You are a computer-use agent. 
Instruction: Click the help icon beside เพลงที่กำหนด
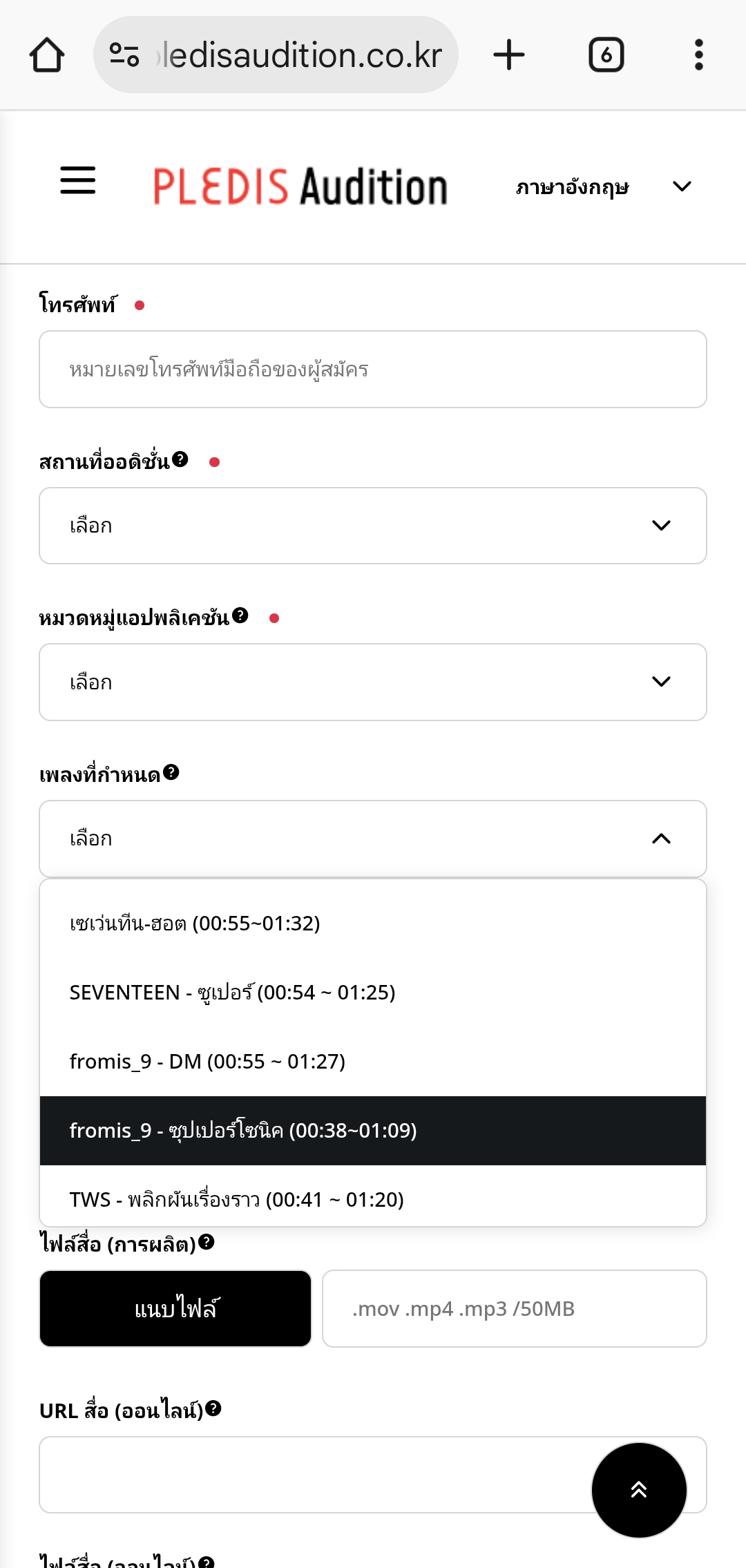(x=171, y=772)
